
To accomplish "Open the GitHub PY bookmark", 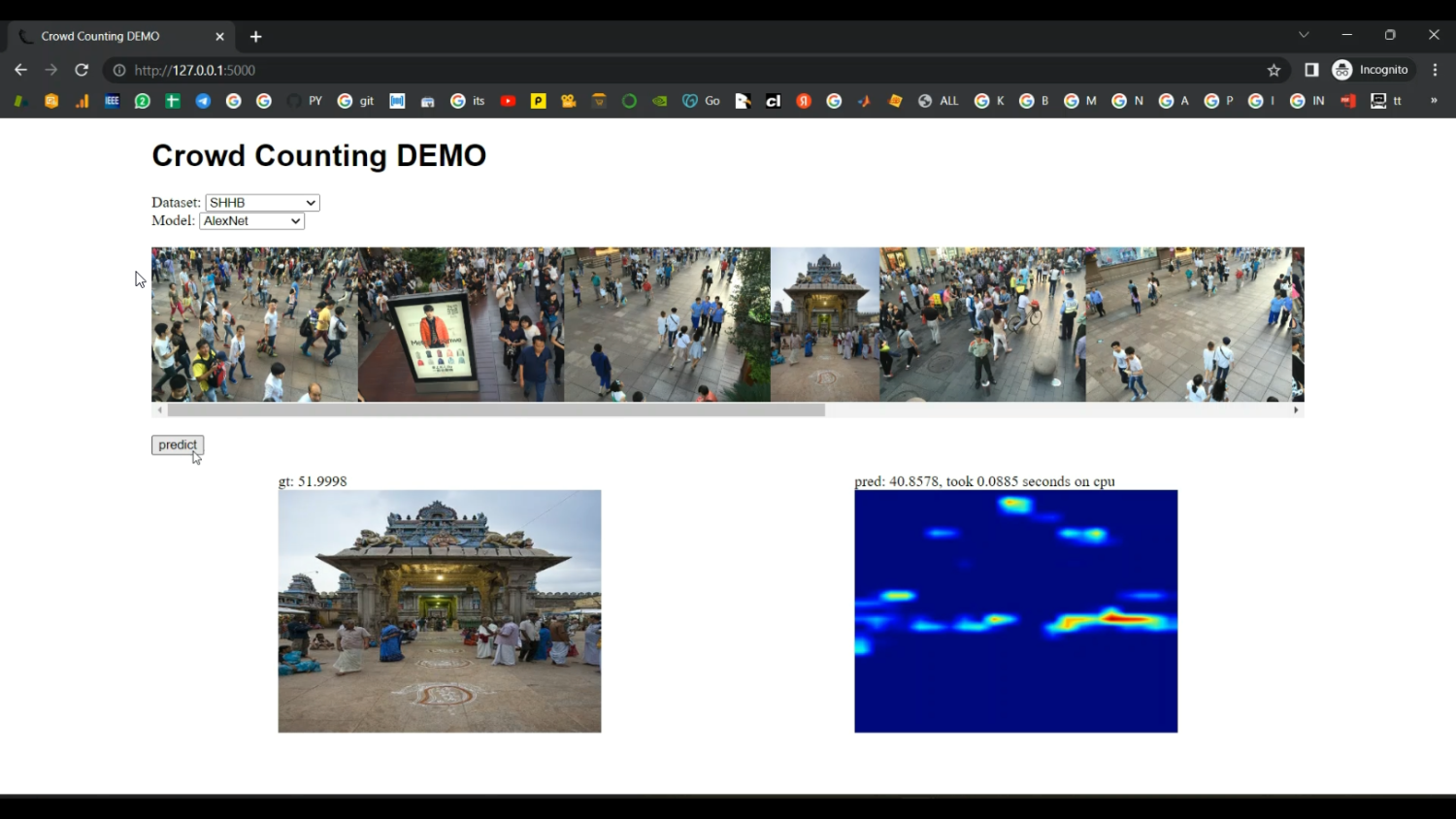I will coord(305,101).
